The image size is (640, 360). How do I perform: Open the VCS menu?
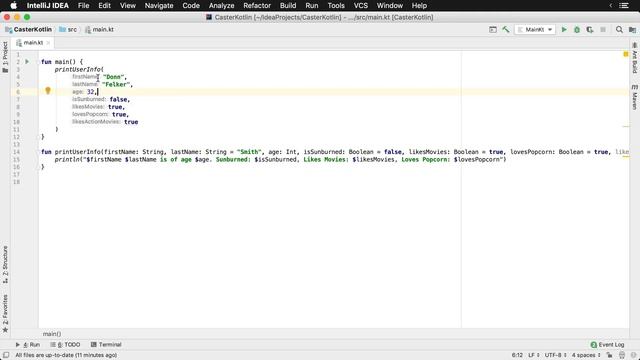[360, 6]
